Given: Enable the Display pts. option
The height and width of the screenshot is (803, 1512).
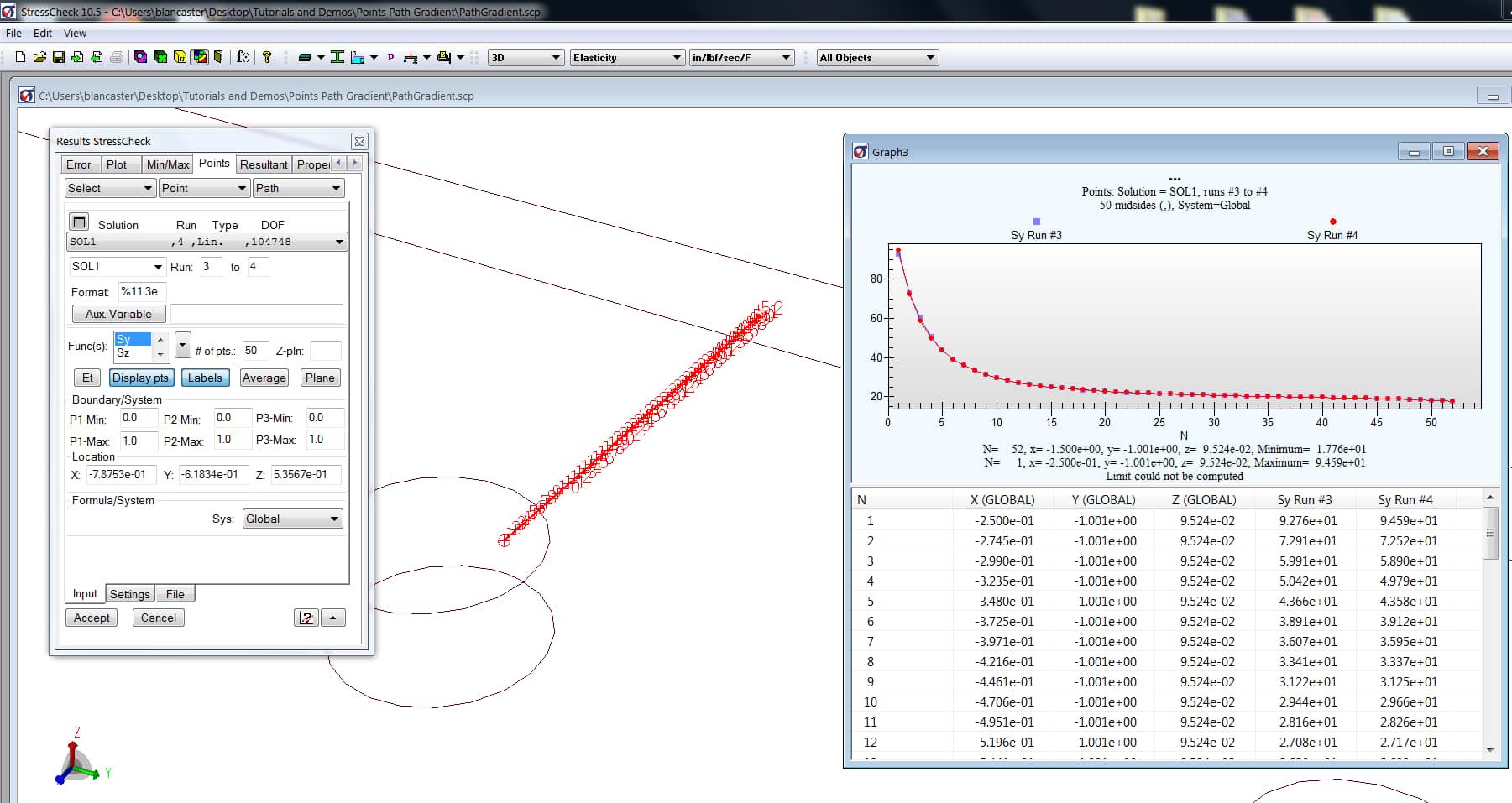Looking at the screenshot, I should [x=141, y=378].
